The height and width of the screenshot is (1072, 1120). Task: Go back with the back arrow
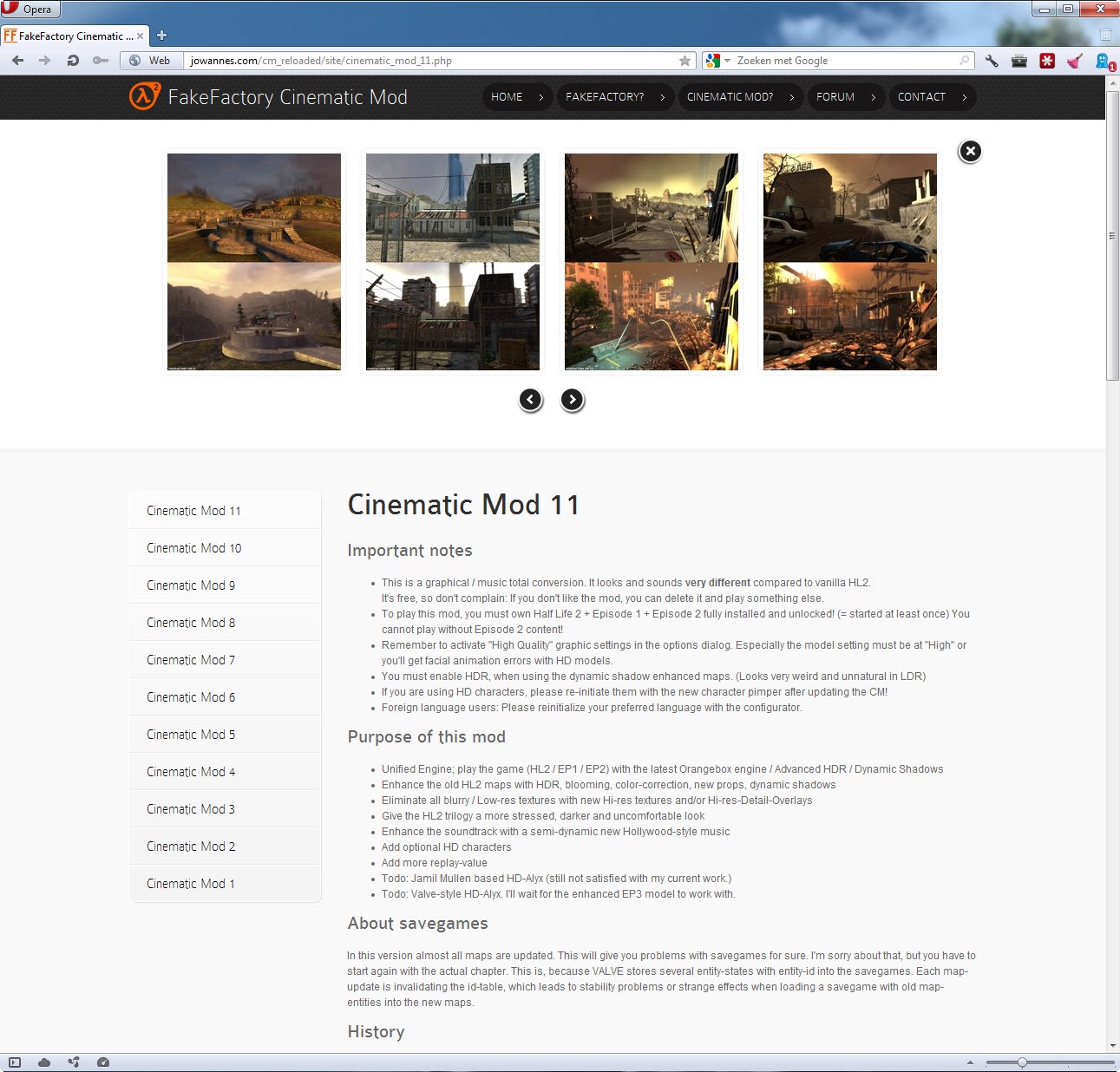17,61
